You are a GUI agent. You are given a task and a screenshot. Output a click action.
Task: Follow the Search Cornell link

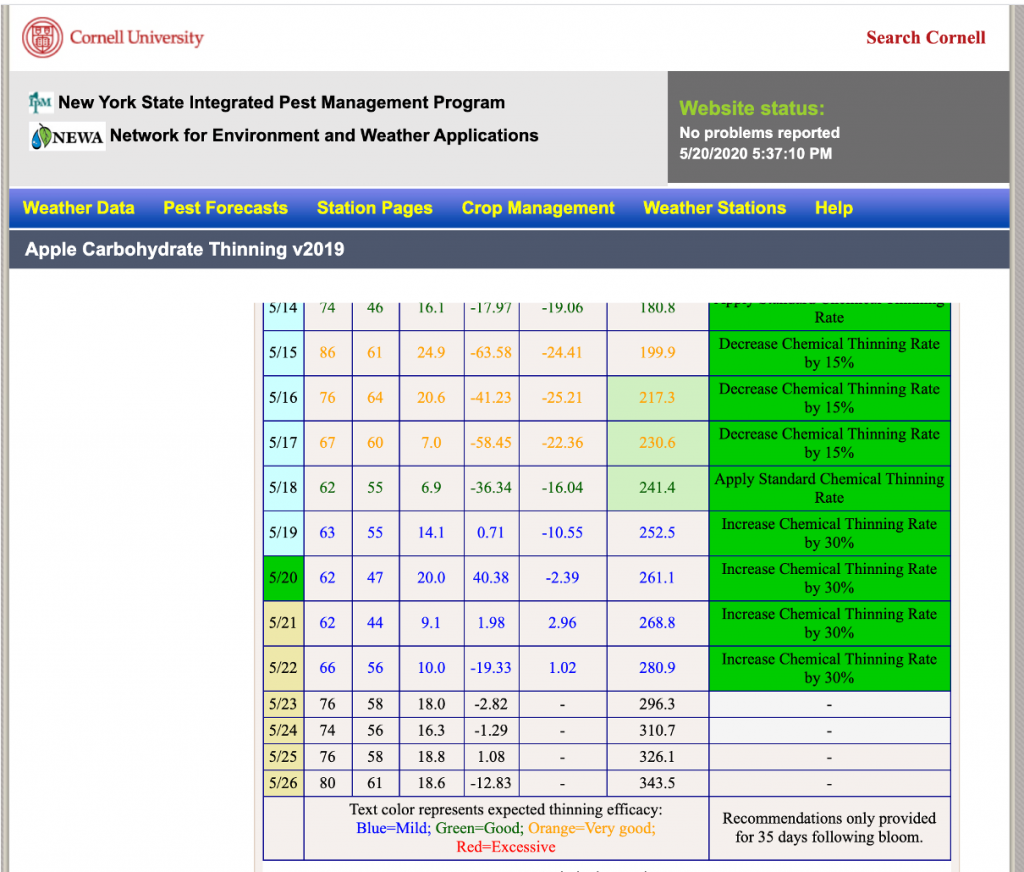coord(925,38)
